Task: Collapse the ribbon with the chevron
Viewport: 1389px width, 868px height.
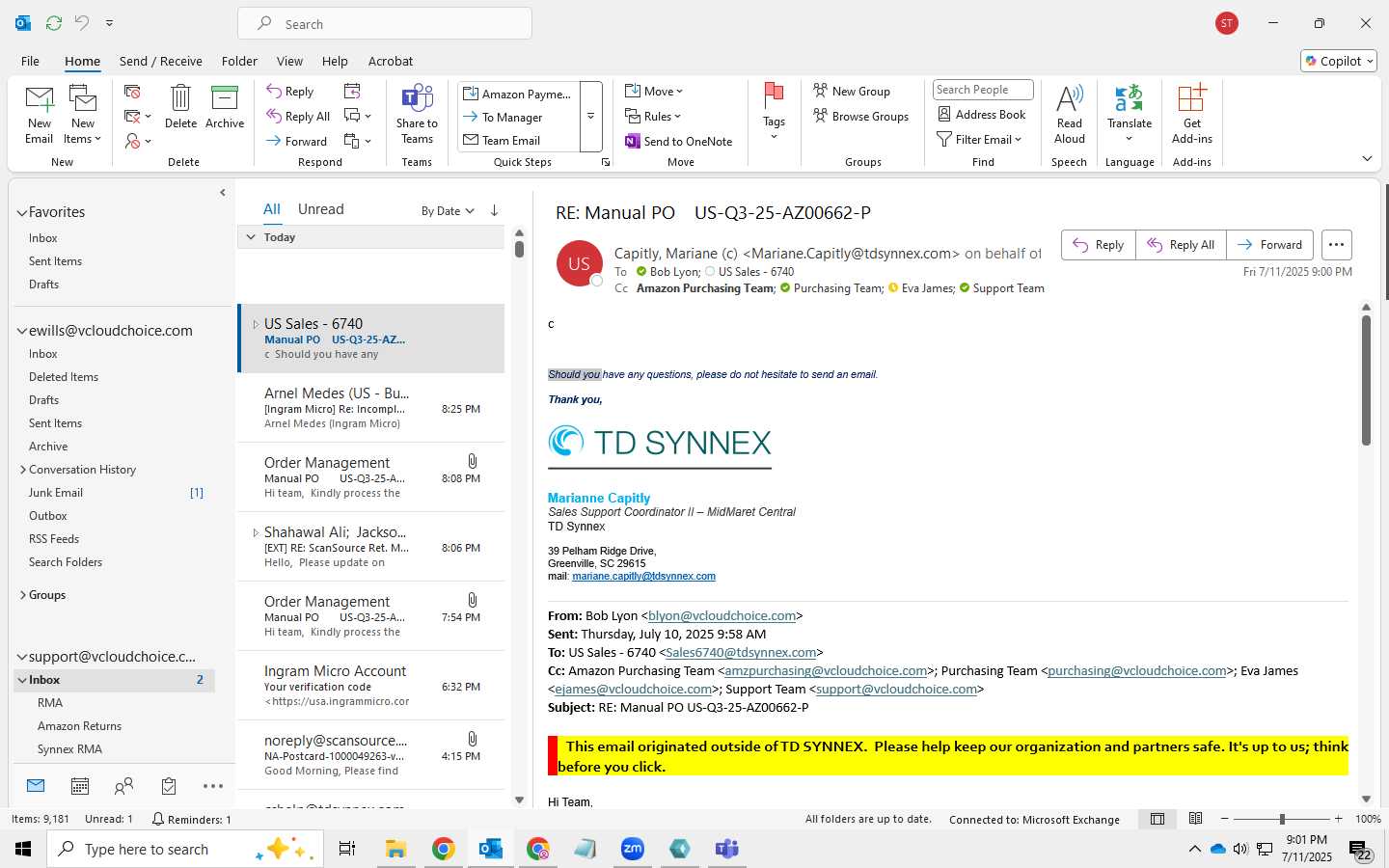Action: click(x=1367, y=158)
